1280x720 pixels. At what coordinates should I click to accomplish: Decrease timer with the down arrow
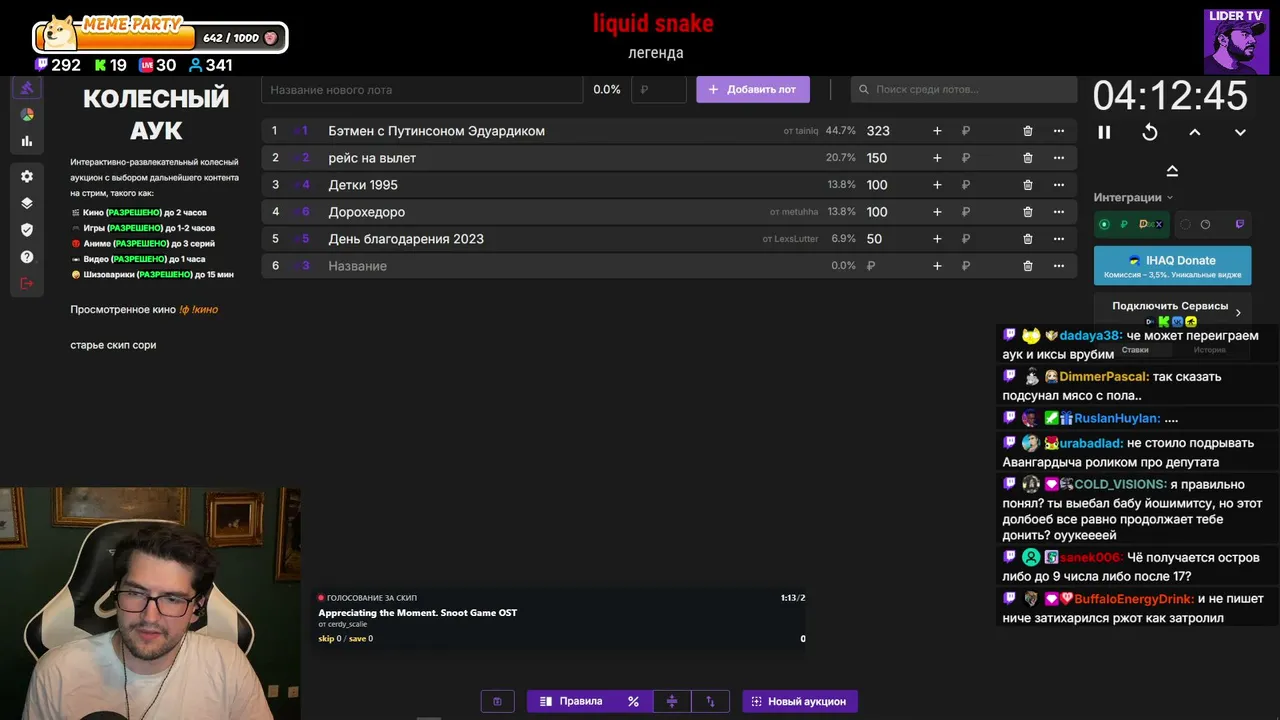pyautogui.click(x=1240, y=132)
